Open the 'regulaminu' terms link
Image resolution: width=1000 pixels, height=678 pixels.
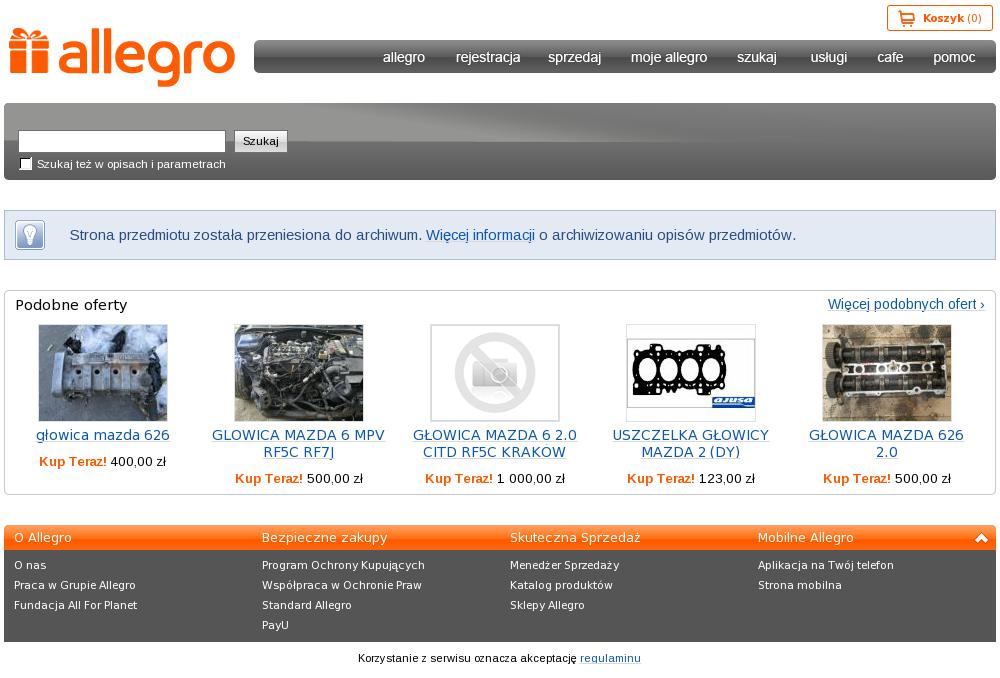point(610,658)
